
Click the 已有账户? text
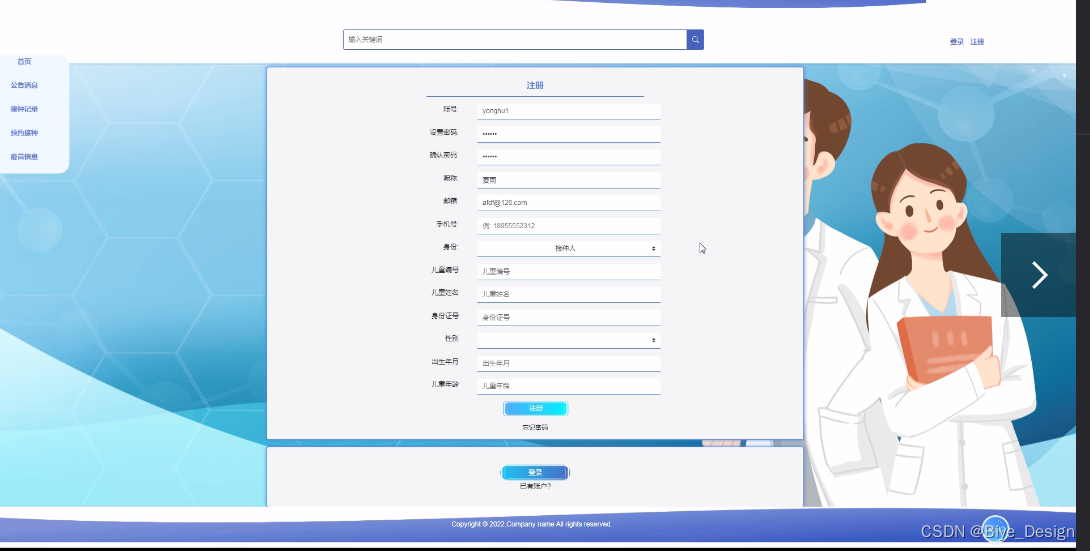pyautogui.click(x=535, y=486)
